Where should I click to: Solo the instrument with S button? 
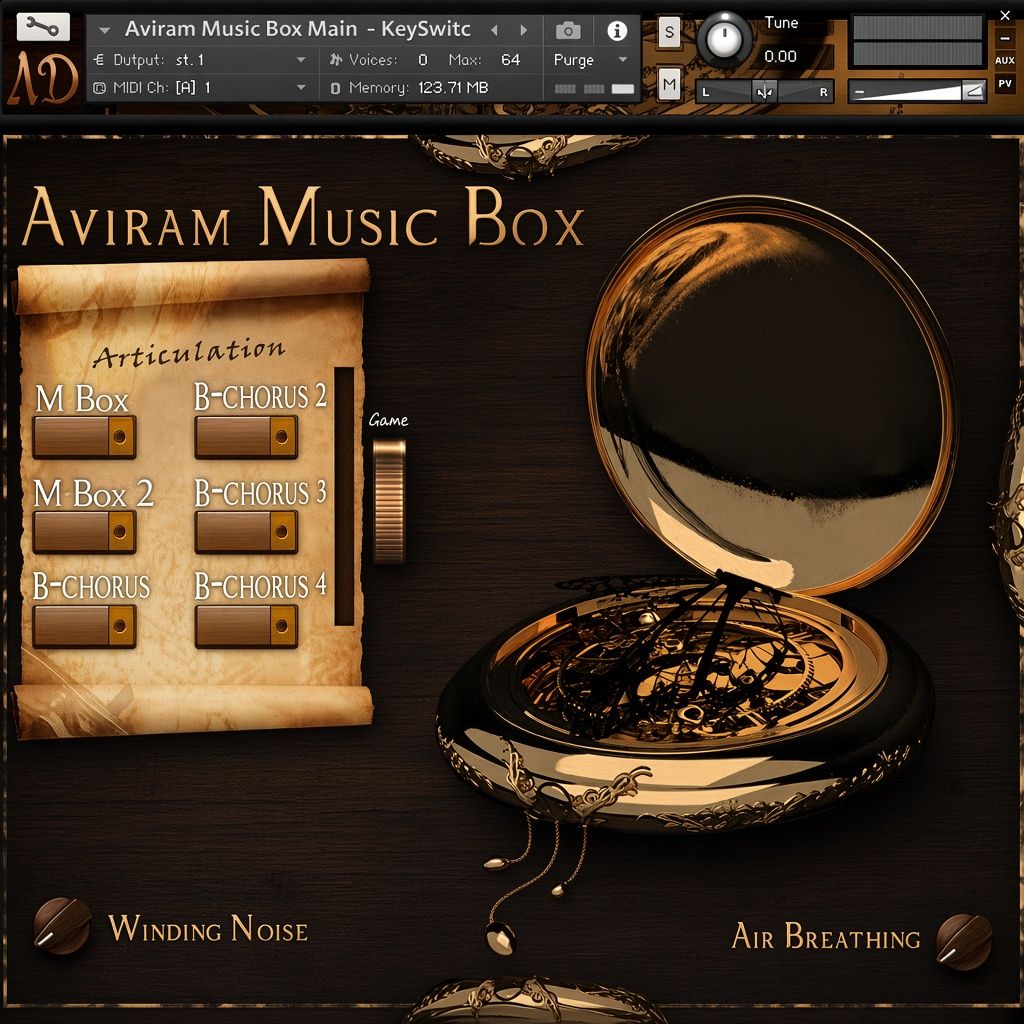[669, 31]
